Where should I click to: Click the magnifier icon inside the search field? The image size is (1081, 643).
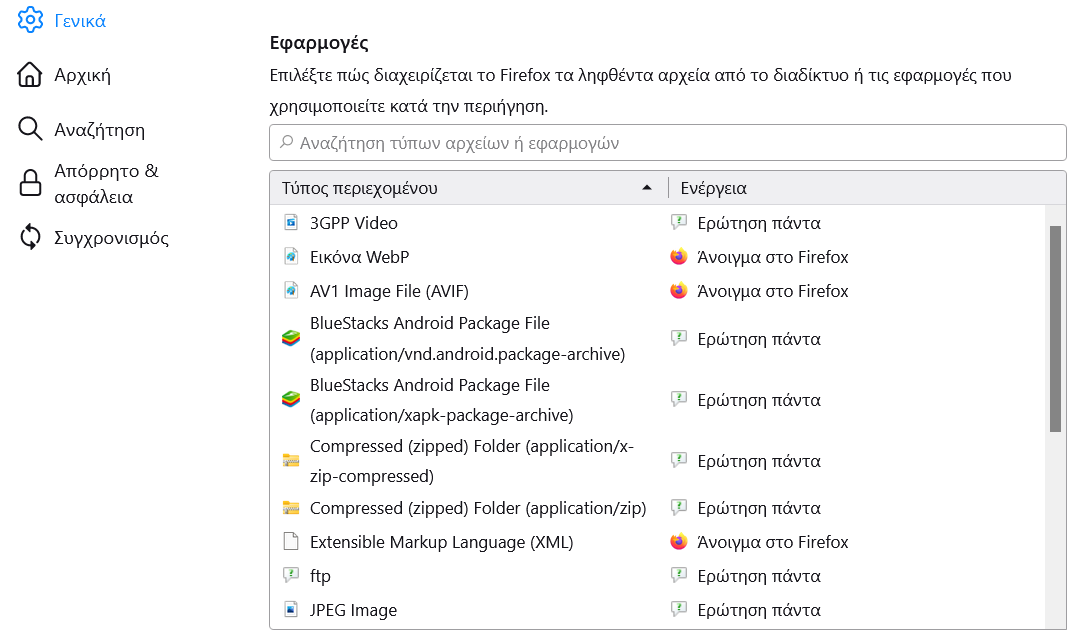click(x=286, y=142)
